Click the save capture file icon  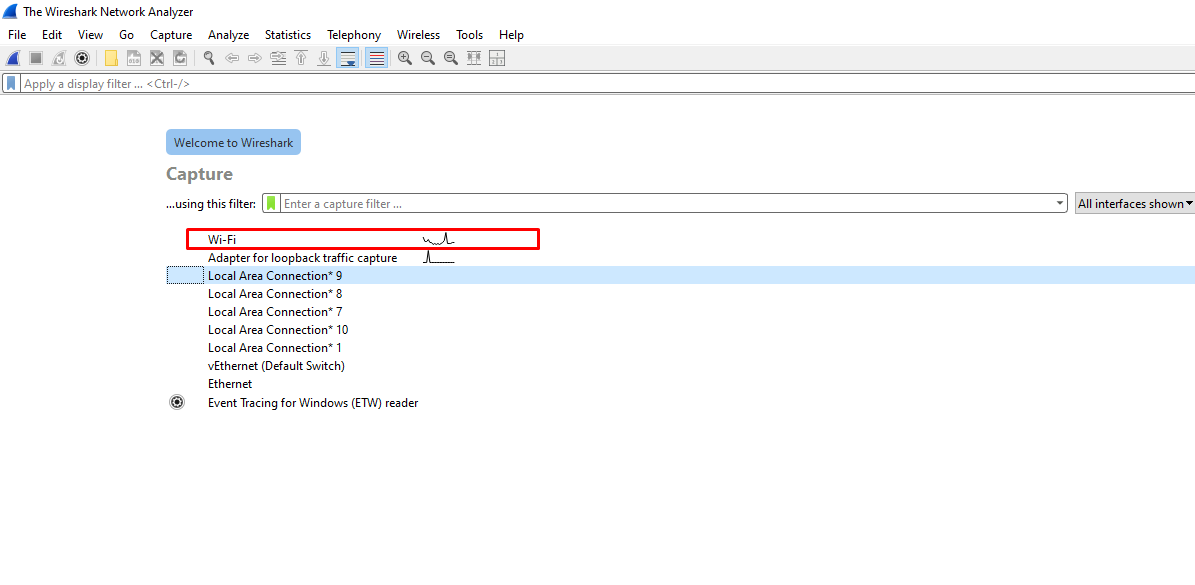pyautogui.click(x=134, y=58)
